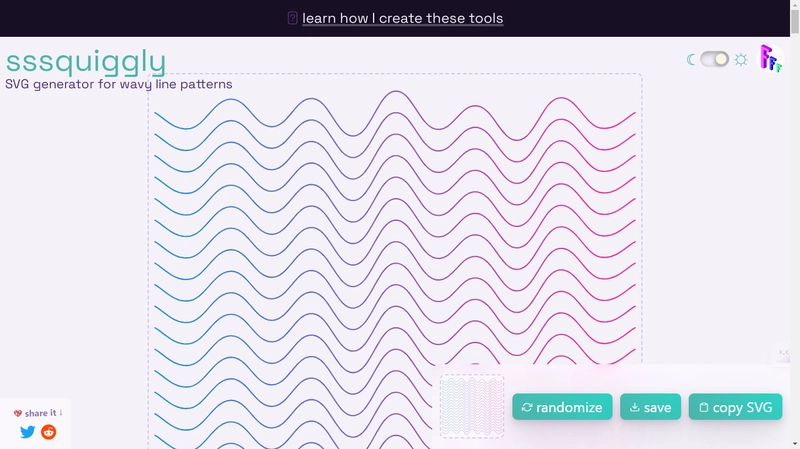Click the 'share it' label
This screenshot has width=800, height=449.
click(x=38, y=413)
